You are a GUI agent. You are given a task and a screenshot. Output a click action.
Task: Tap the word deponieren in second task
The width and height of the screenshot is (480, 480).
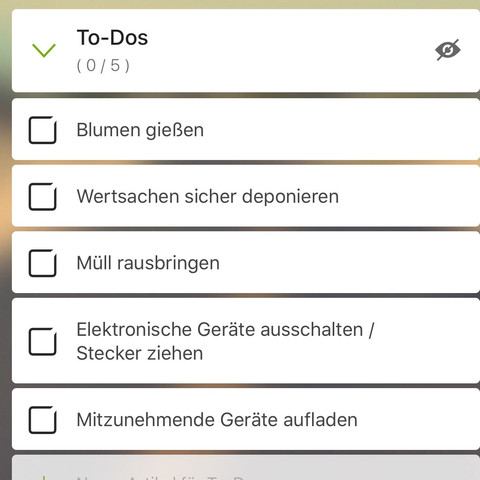pos(290,196)
